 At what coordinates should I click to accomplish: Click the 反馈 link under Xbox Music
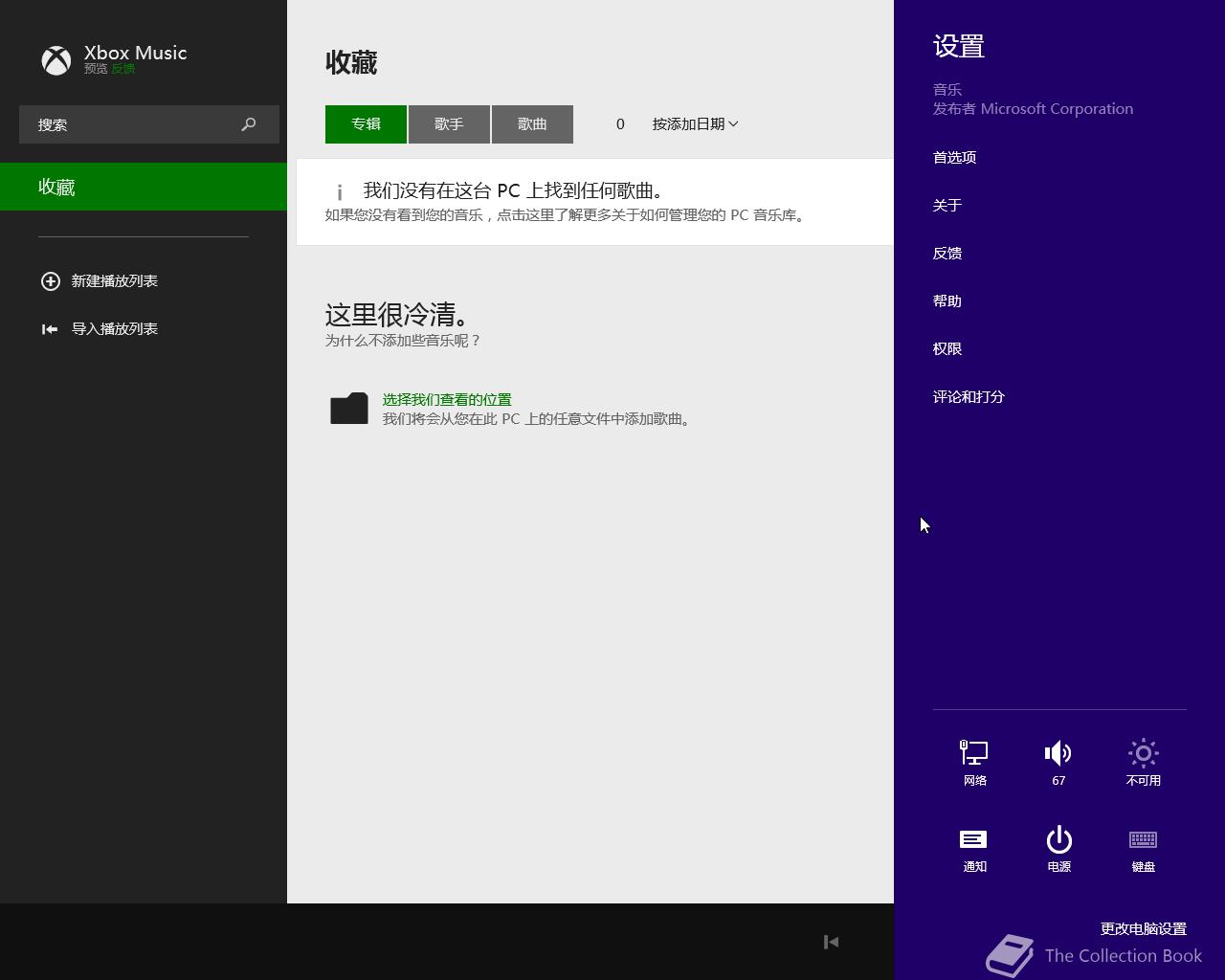coord(122,69)
